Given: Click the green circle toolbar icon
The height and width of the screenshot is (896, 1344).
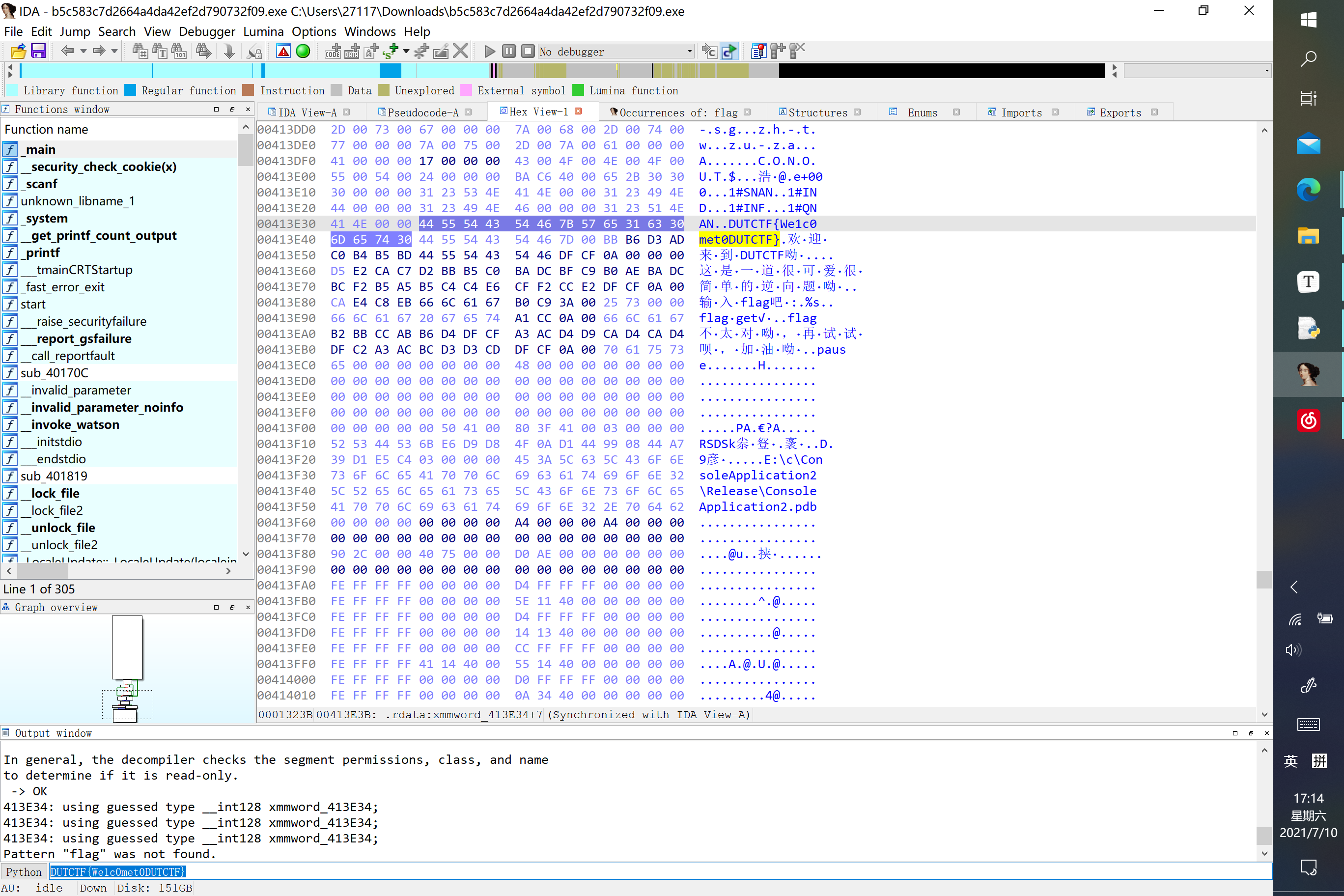Looking at the screenshot, I should 303,52.
